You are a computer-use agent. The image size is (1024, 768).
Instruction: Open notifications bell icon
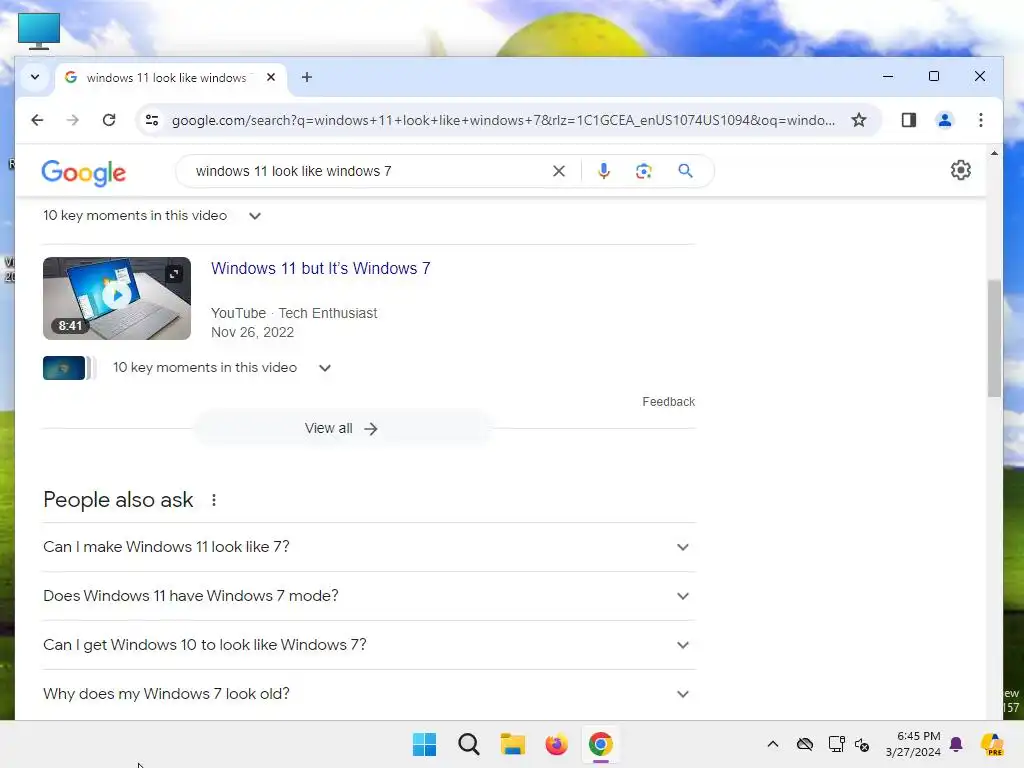[956, 744]
